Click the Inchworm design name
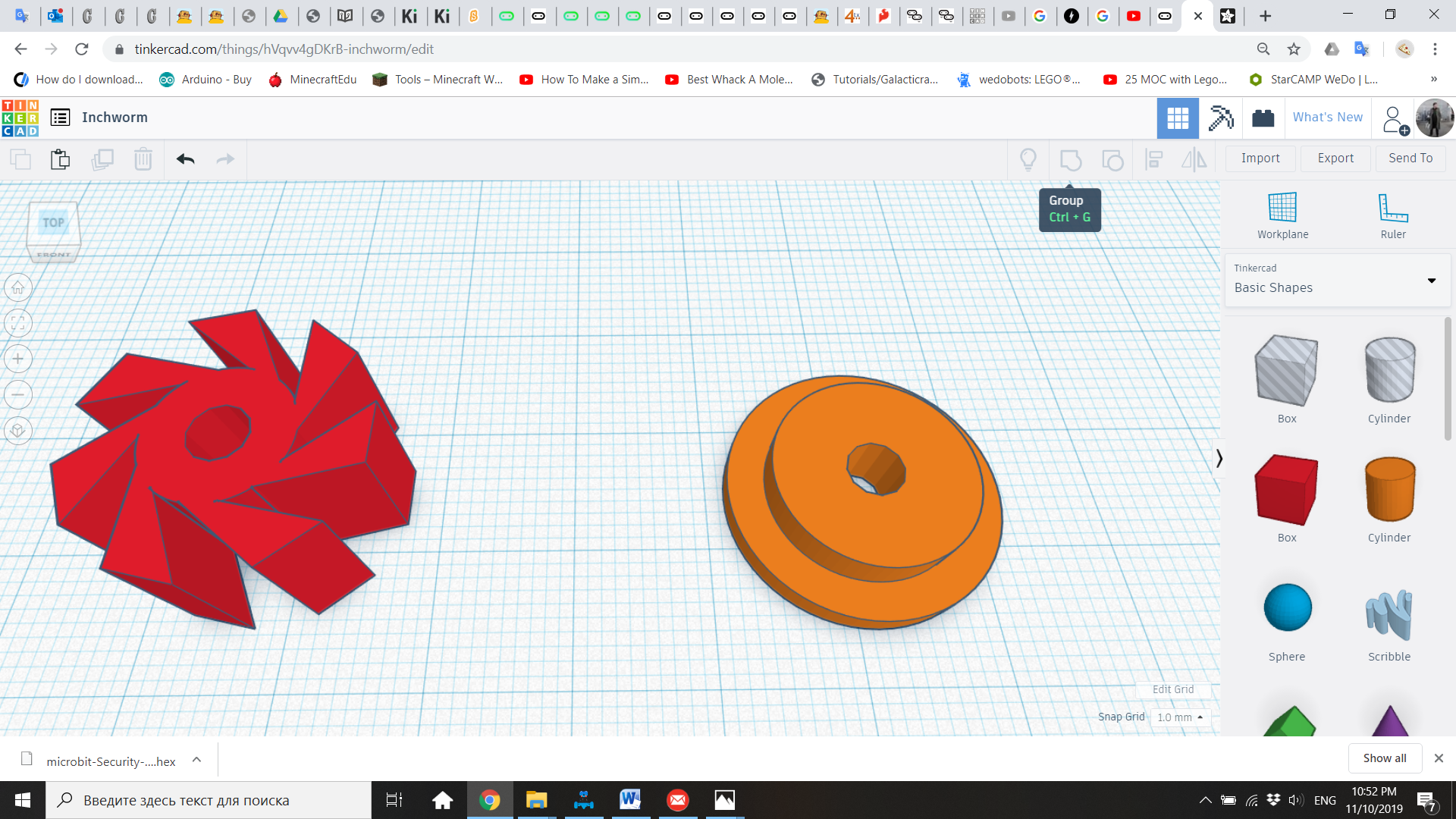The image size is (1456, 819). (x=115, y=118)
